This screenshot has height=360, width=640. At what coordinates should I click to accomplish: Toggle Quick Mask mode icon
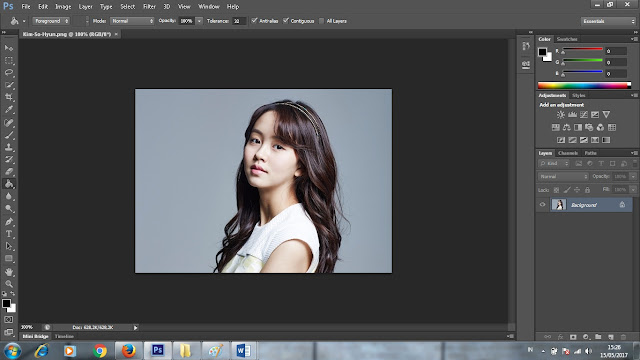pos(9,320)
